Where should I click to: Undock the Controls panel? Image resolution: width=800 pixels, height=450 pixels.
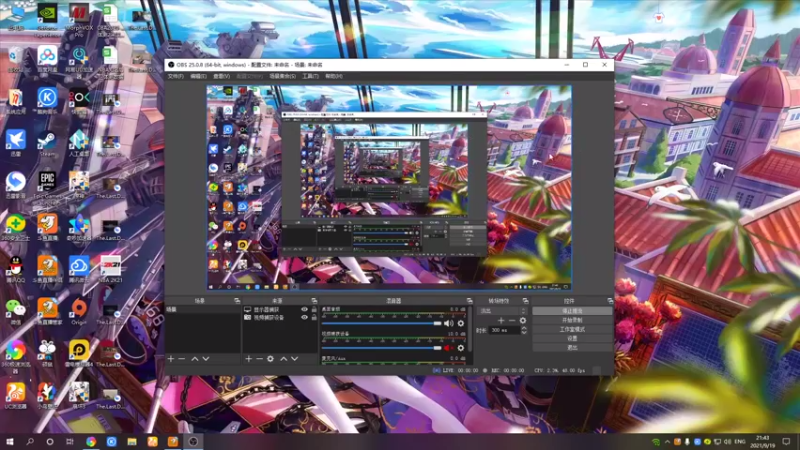610,301
